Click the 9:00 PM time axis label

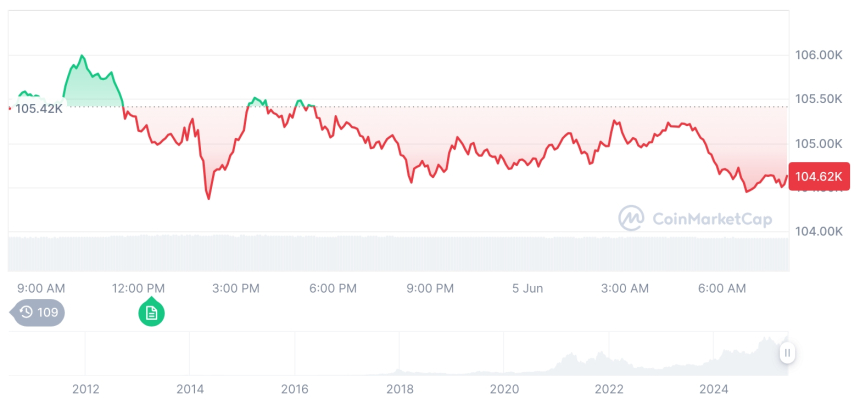point(431,288)
